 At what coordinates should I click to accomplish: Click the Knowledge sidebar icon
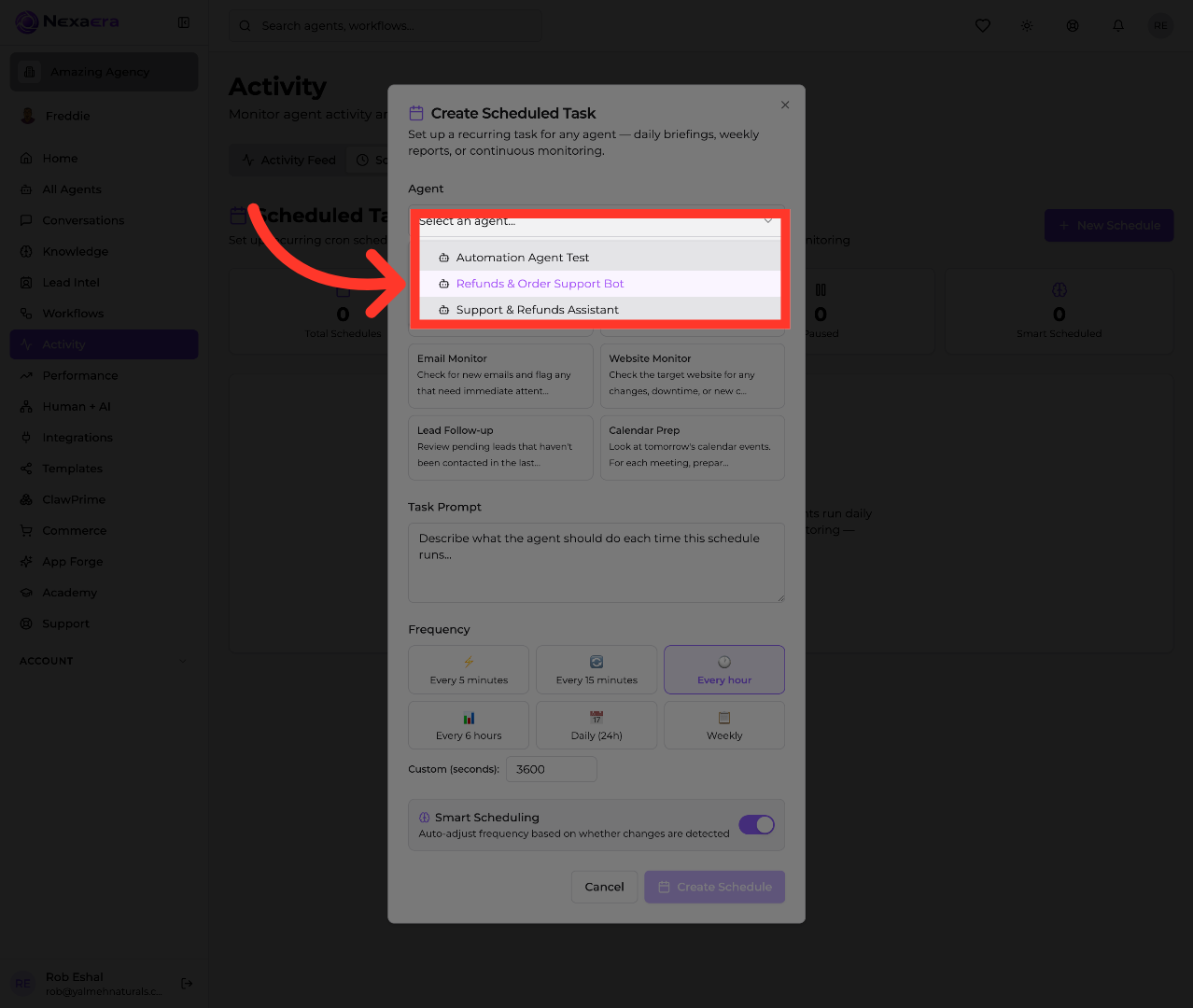pyautogui.click(x=26, y=251)
